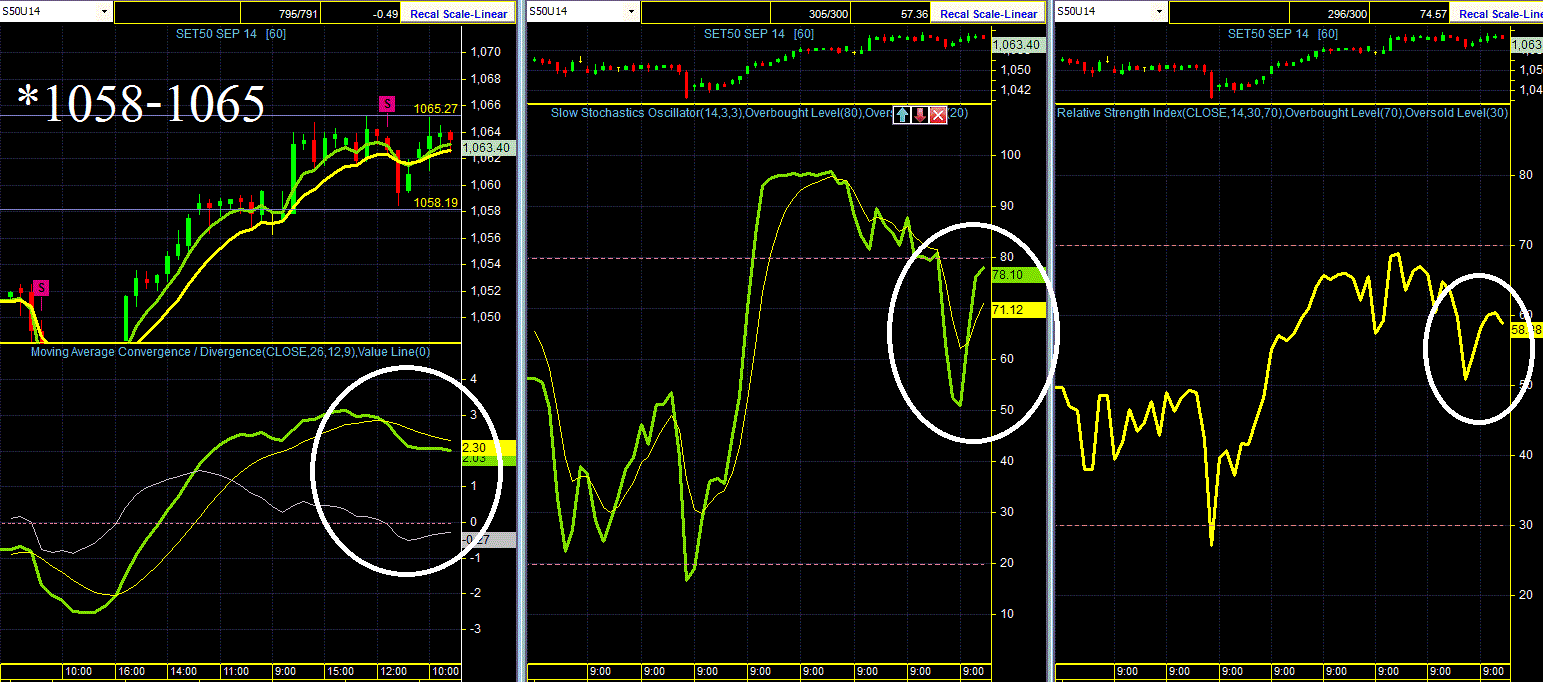Screen dimensions: 1543x682
Task: Click the SET50 SEP 14 [60] title in the left chart
Action: (230, 33)
